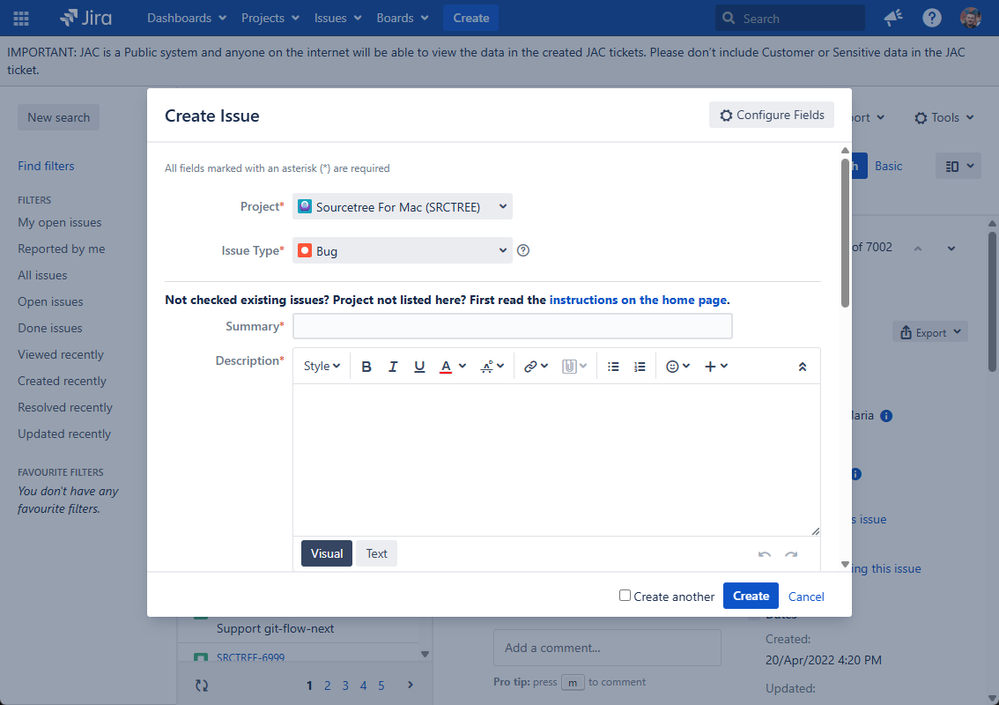Go to results page 3
The width and height of the screenshot is (999, 705).
(345, 685)
